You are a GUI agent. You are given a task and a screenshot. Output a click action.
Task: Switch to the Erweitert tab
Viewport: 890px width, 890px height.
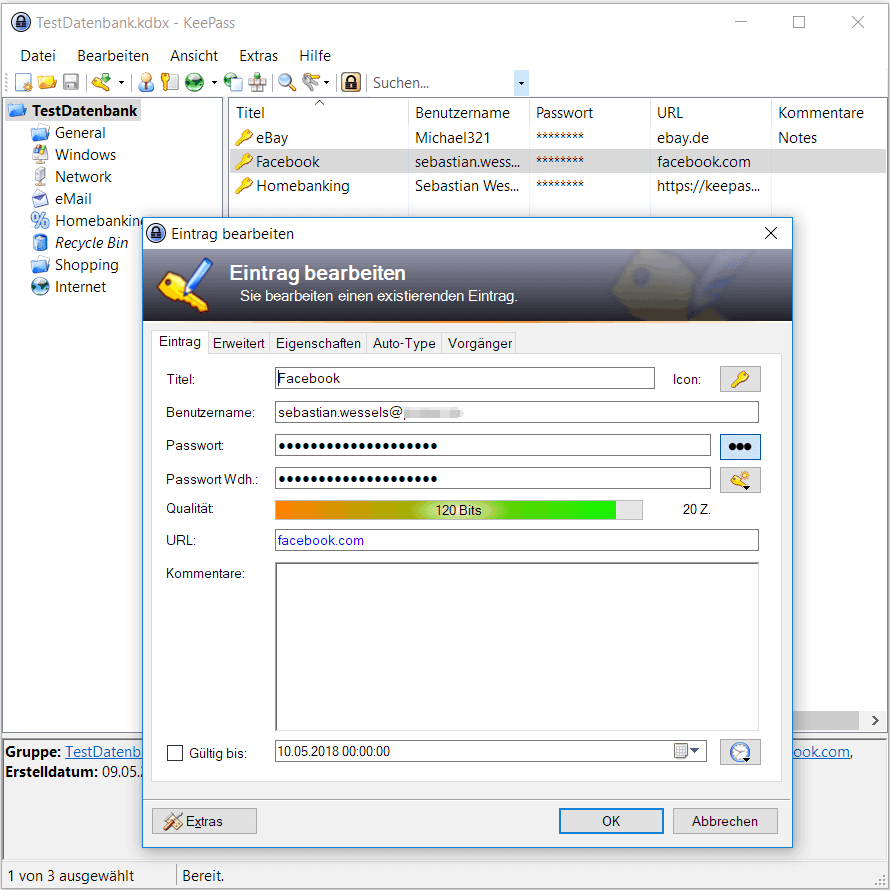coord(238,343)
